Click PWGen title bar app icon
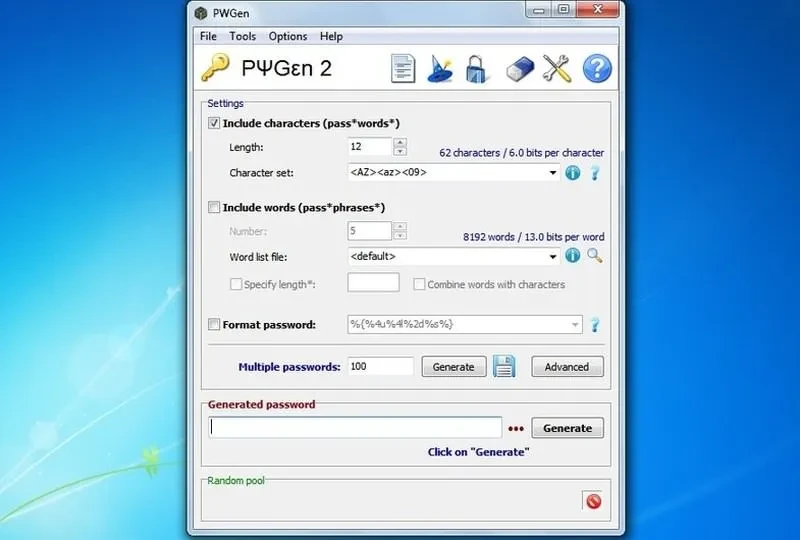Viewport: 800px width, 540px height. tap(201, 13)
